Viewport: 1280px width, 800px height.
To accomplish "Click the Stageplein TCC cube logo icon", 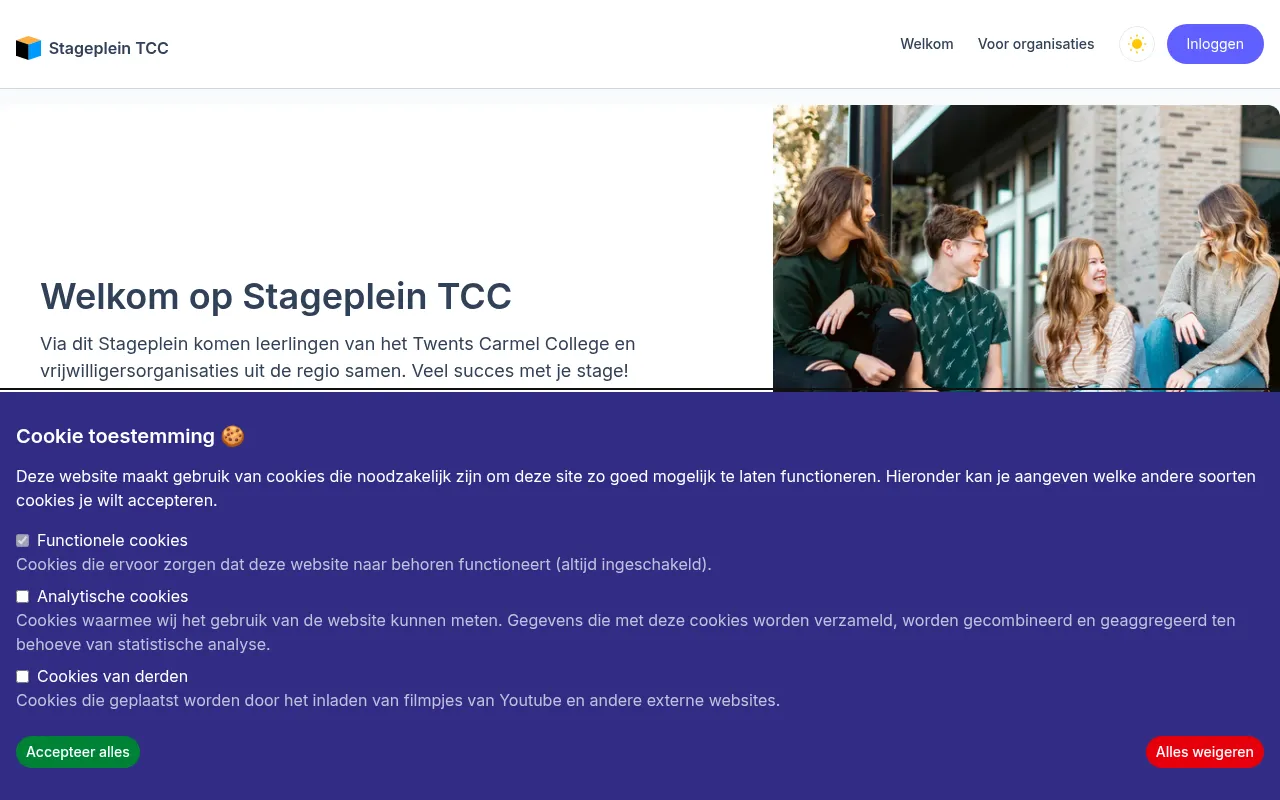I will (29, 48).
